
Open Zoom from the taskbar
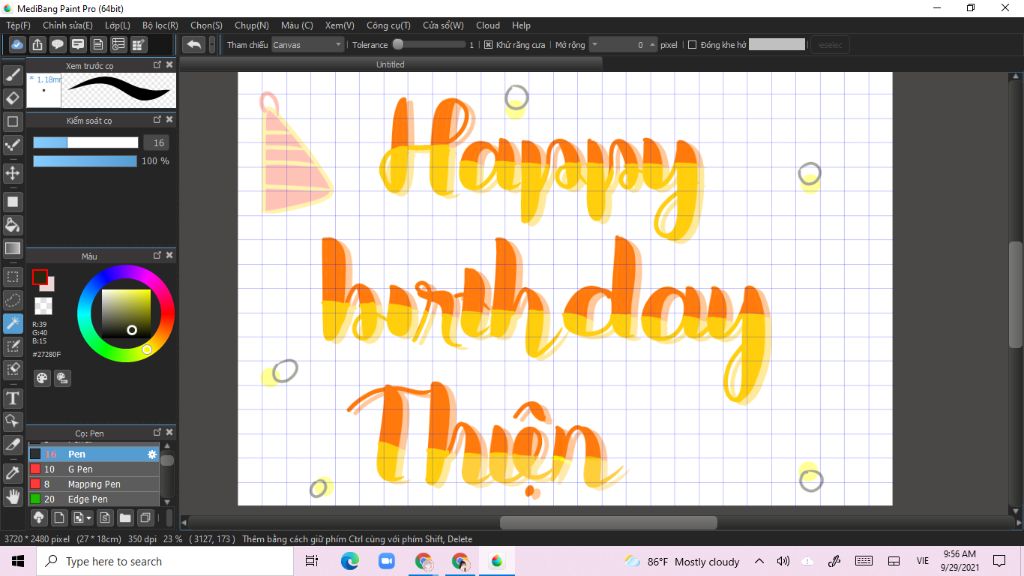click(x=387, y=561)
